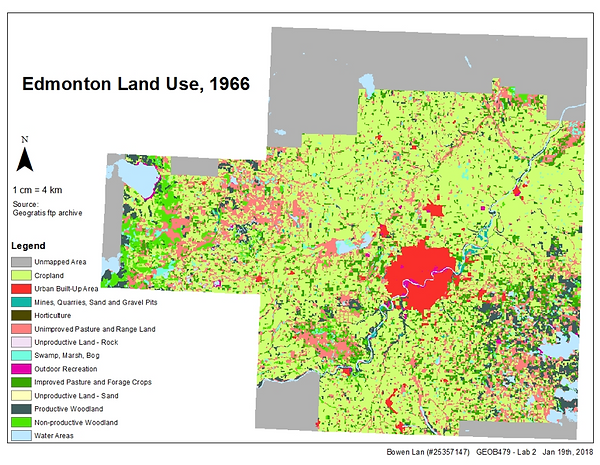Image resolution: width=600 pixels, height=465 pixels.
Task: Click the Legend heading
Action: tap(28, 246)
